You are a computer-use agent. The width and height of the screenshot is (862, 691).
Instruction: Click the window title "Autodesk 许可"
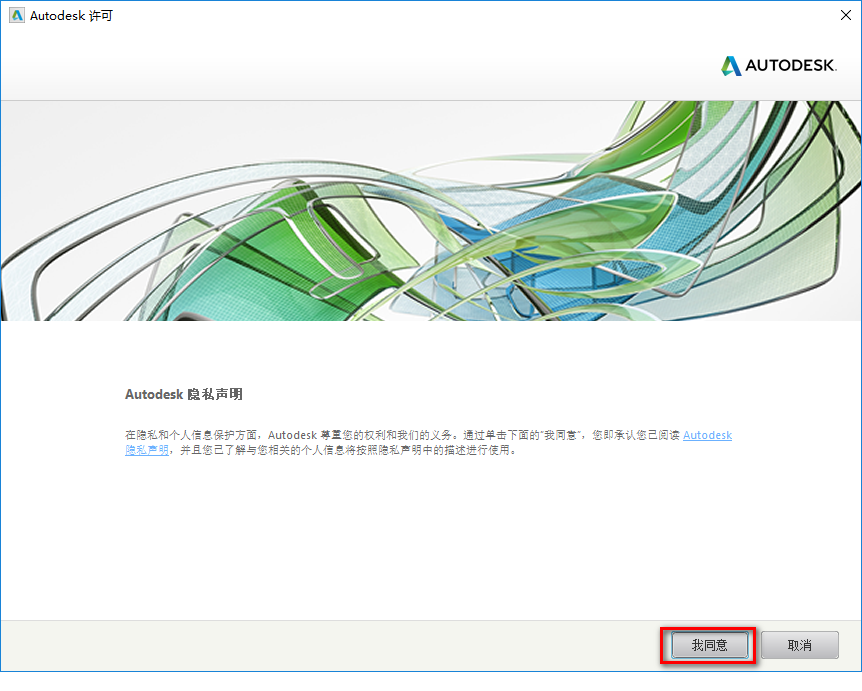point(70,15)
